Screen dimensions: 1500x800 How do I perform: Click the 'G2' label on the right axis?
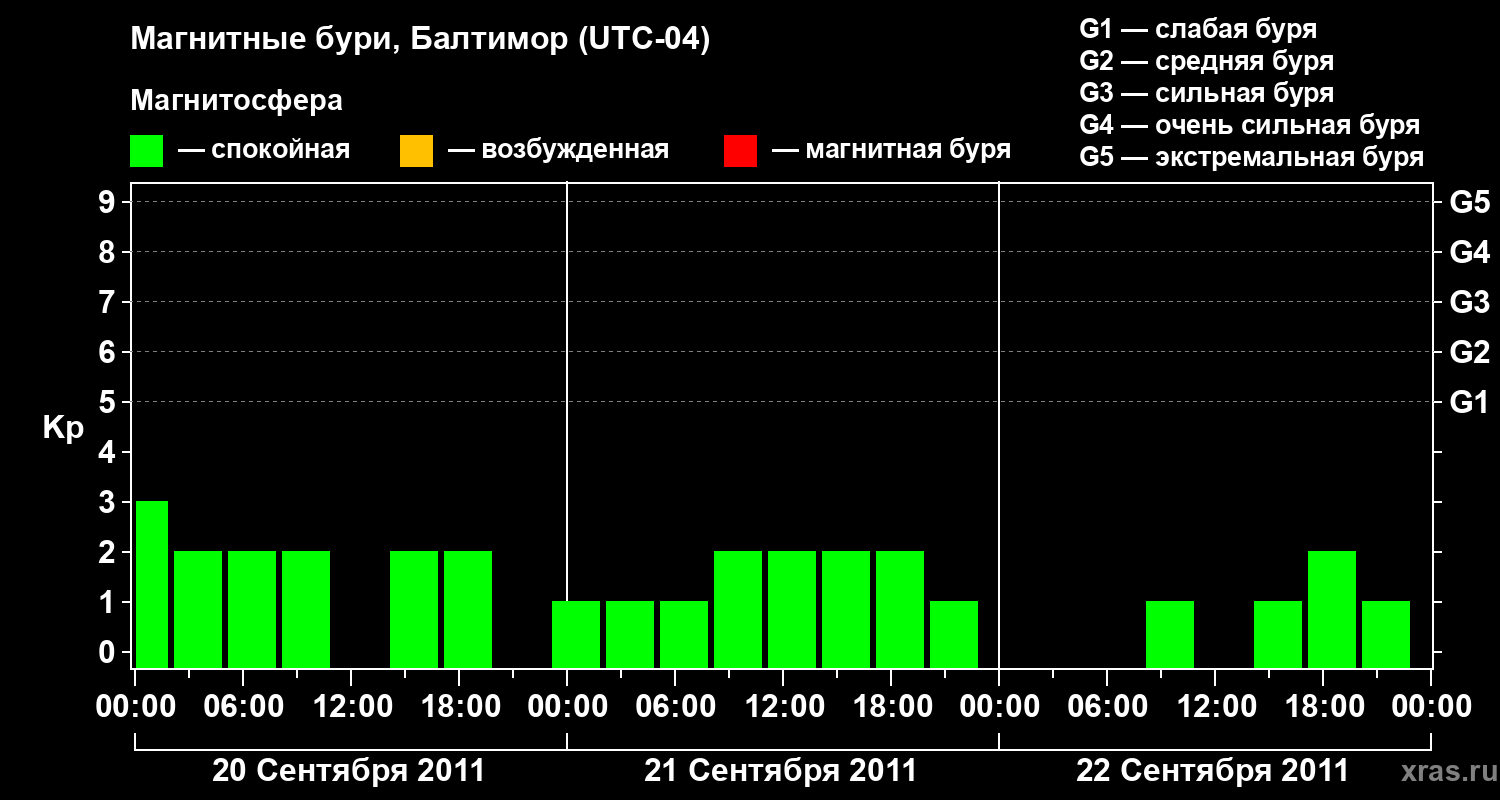point(1469,352)
